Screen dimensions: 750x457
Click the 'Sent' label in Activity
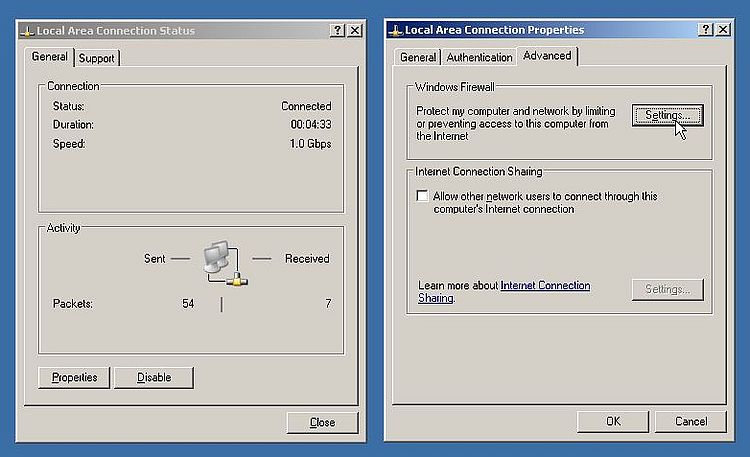pos(154,259)
